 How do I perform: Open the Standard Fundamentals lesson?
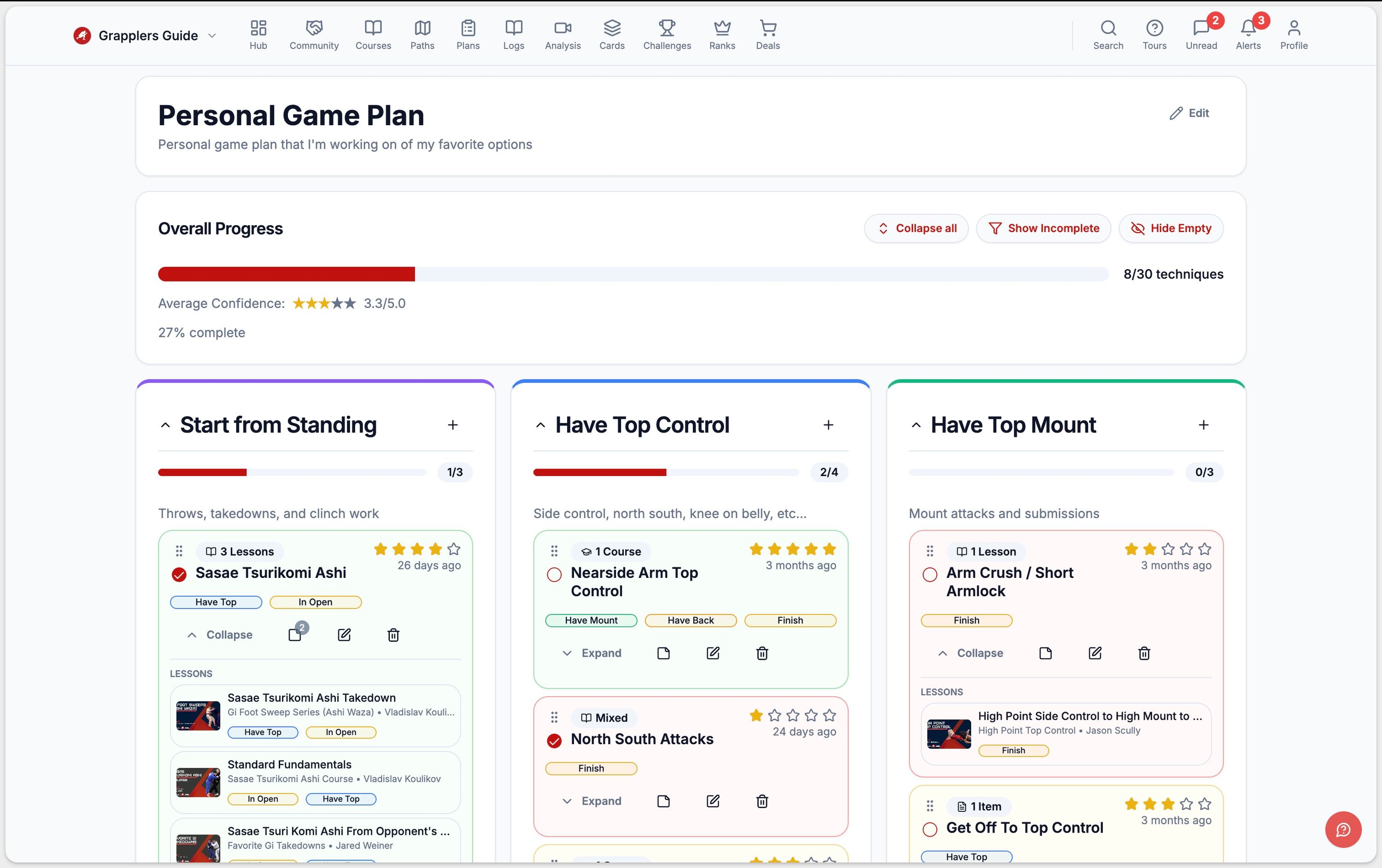[x=316, y=782]
